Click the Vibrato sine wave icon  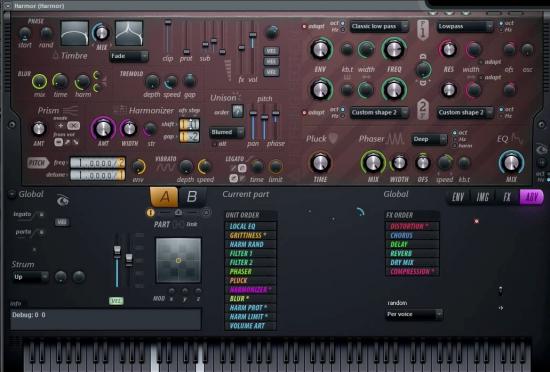point(165,168)
